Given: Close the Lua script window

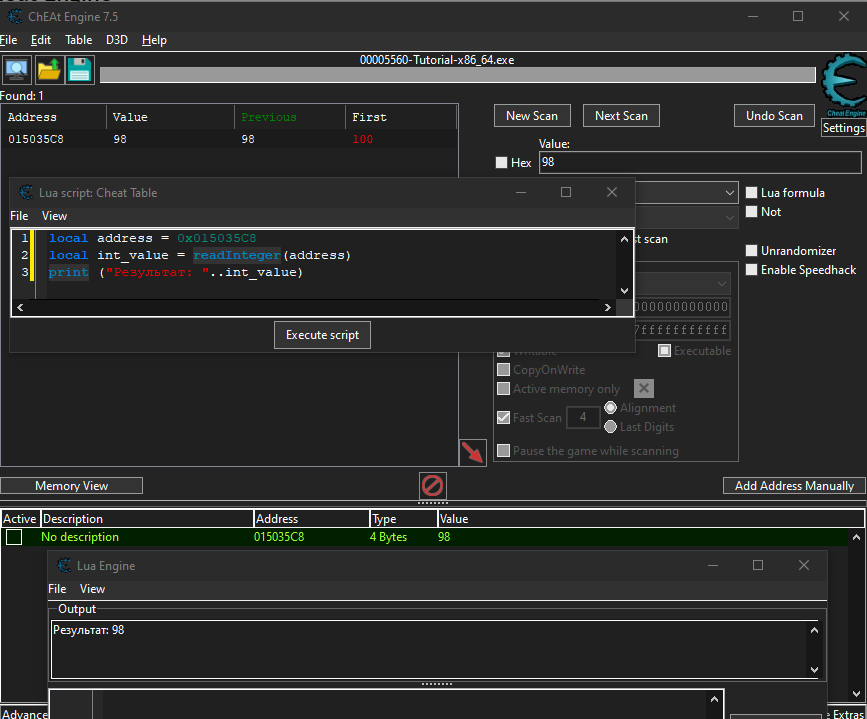Looking at the screenshot, I should [x=612, y=192].
